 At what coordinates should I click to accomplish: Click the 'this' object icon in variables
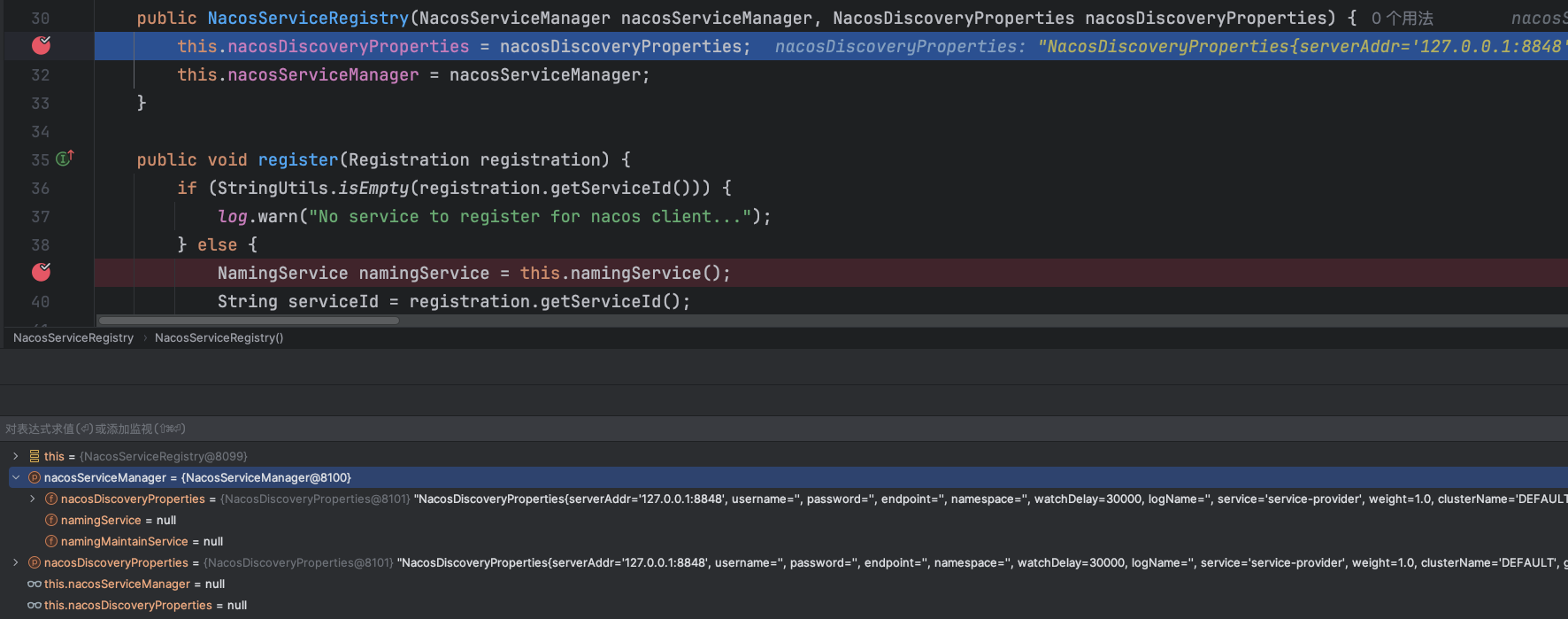35,456
